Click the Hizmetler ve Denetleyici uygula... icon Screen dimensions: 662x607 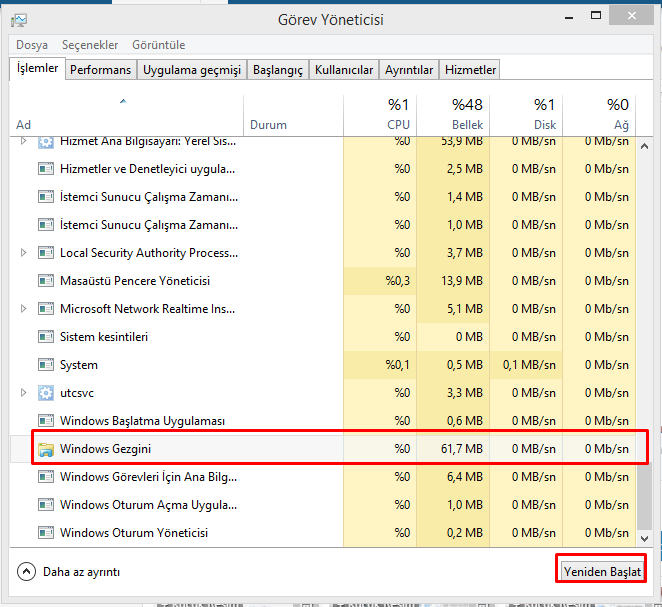coord(46,169)
